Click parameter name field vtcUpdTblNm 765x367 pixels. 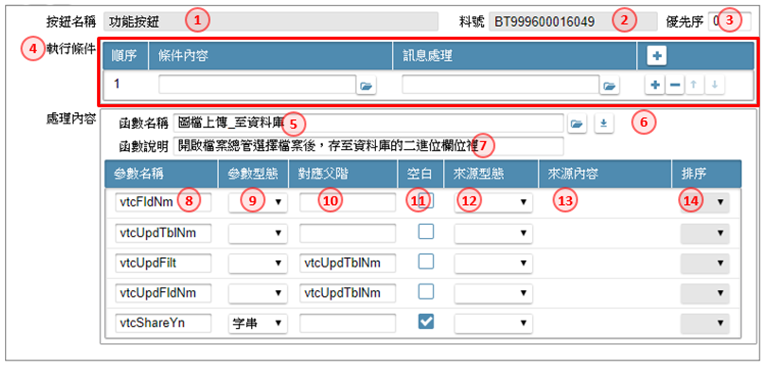coord(163,233)
